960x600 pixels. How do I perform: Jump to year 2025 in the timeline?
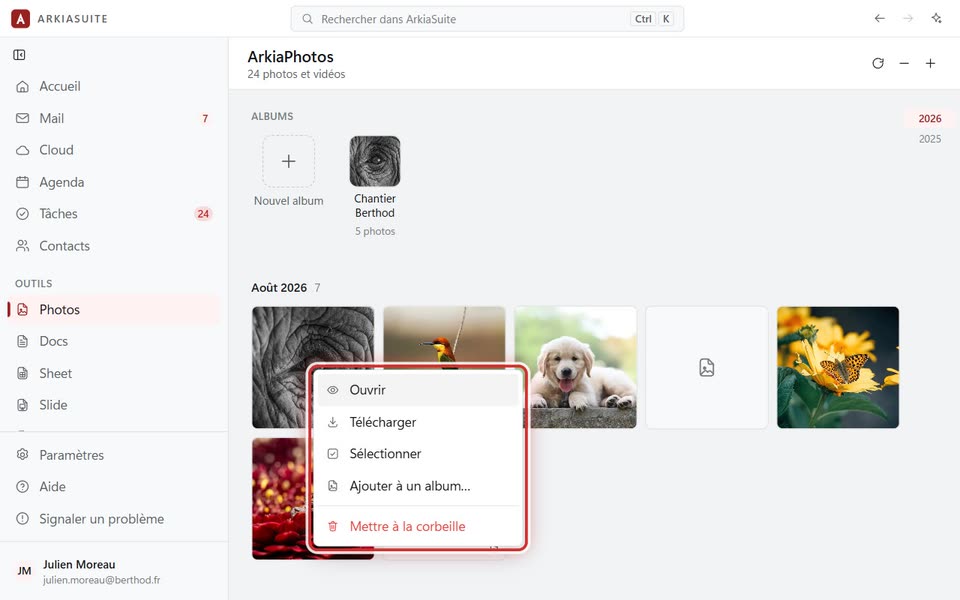point(929,139)
